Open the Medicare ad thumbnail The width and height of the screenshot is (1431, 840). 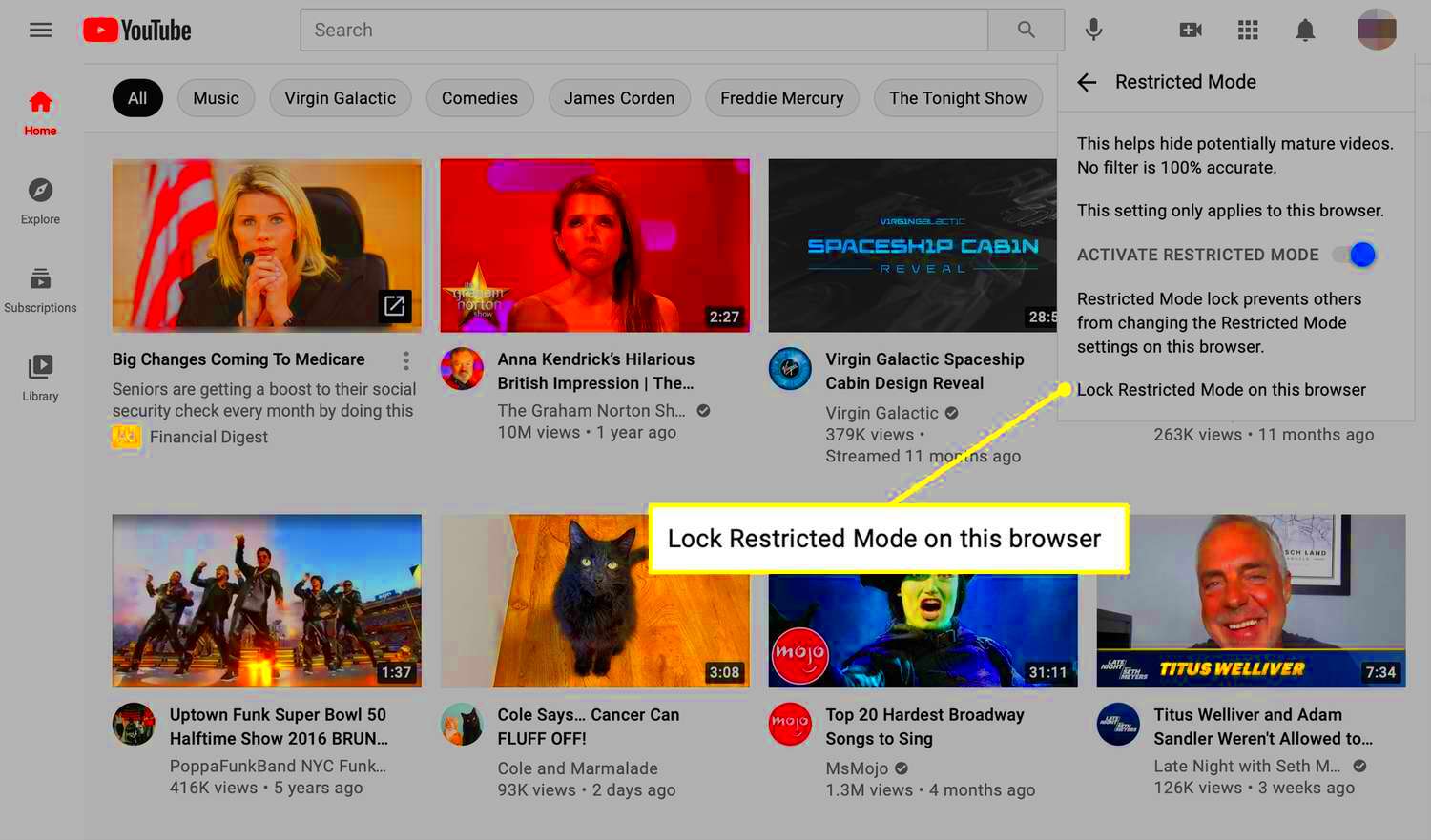click(267, 245)
